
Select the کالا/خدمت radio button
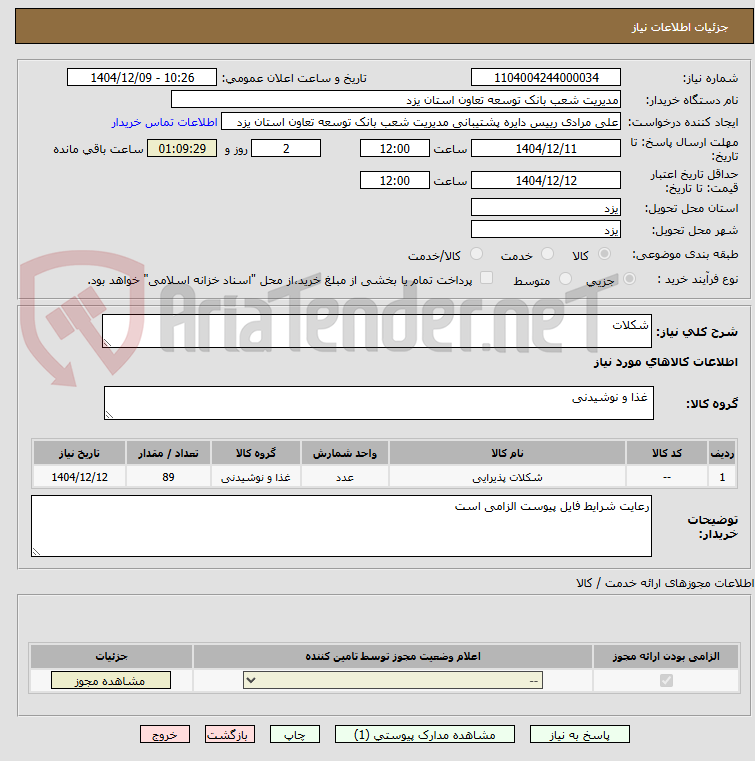tap(476, 254)
